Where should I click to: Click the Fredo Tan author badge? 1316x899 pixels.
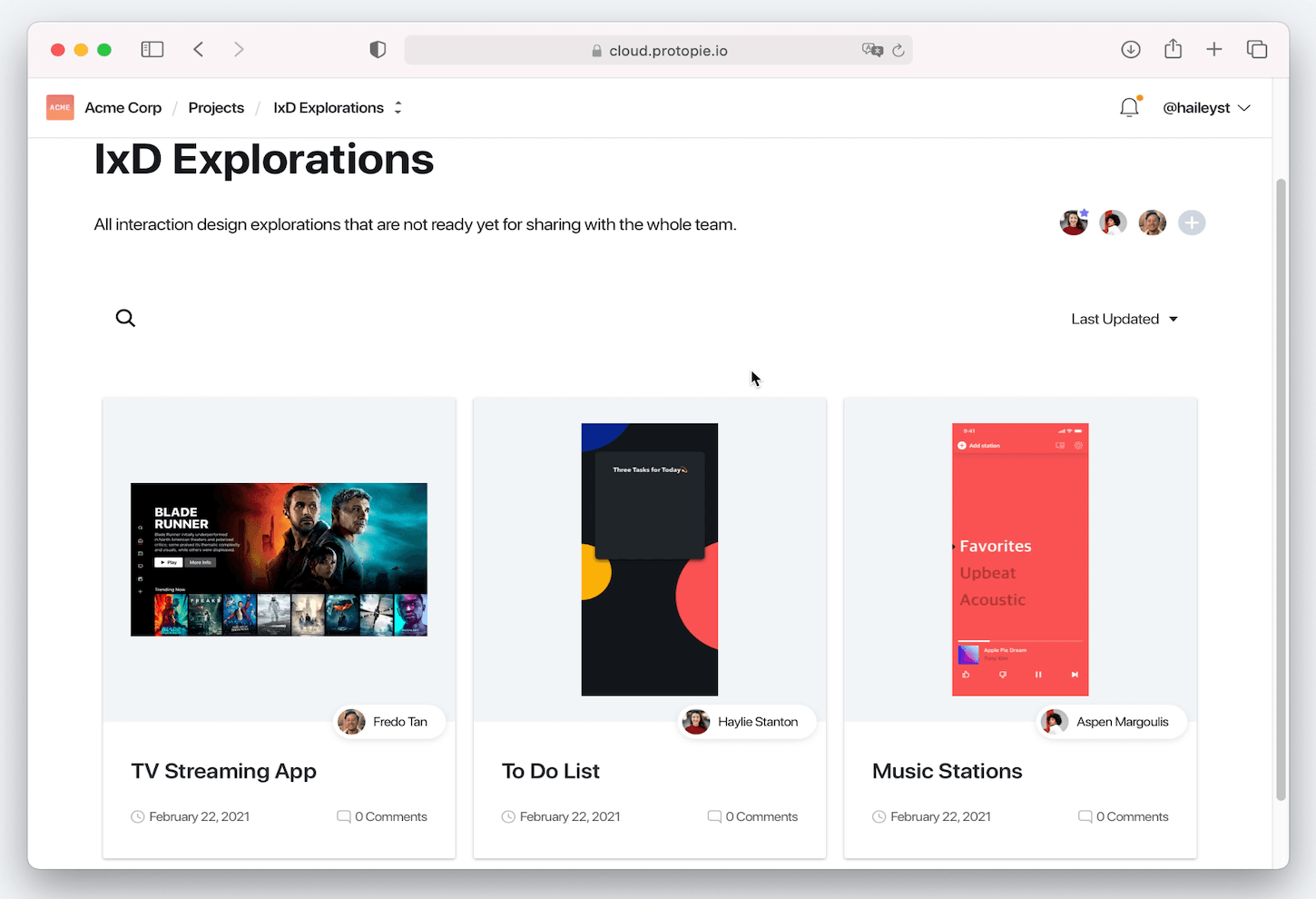[x=389, y=722]
